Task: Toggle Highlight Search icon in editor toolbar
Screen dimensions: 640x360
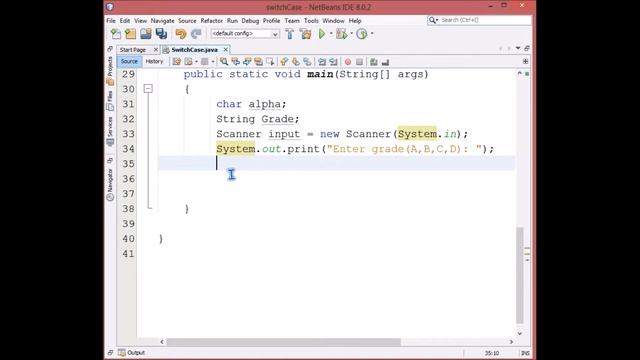Action: coord(258,62)
